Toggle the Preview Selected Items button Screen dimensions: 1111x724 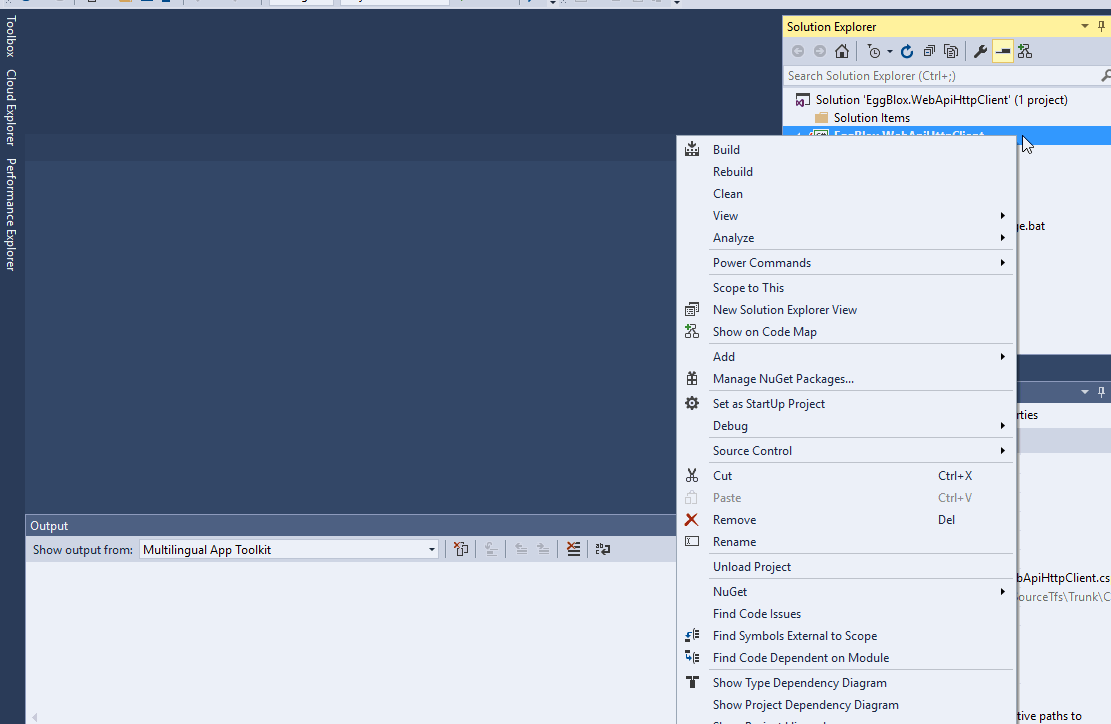1003,52
